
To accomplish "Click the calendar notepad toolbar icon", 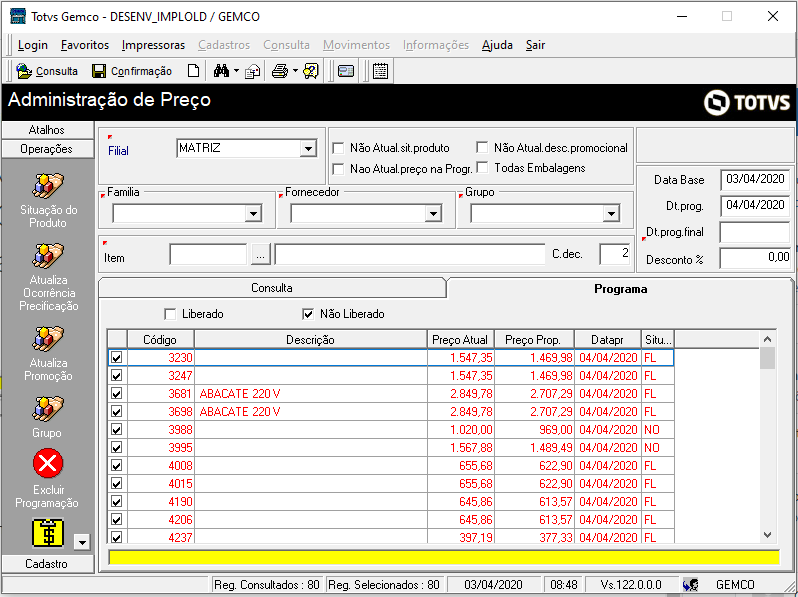I will pos(380,71).
